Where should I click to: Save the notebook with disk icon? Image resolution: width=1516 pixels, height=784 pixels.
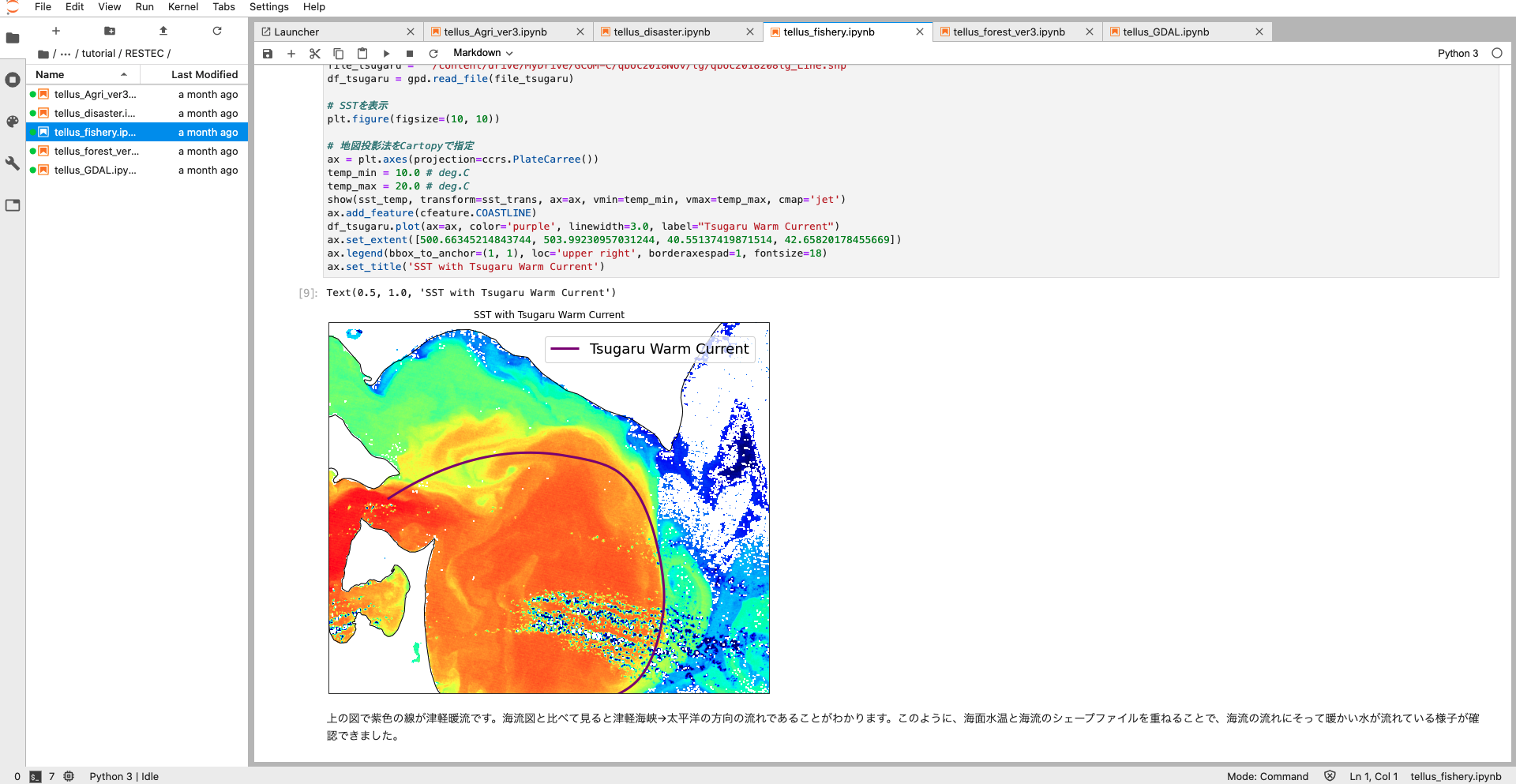pyautogui.click(x=268, y=54)
